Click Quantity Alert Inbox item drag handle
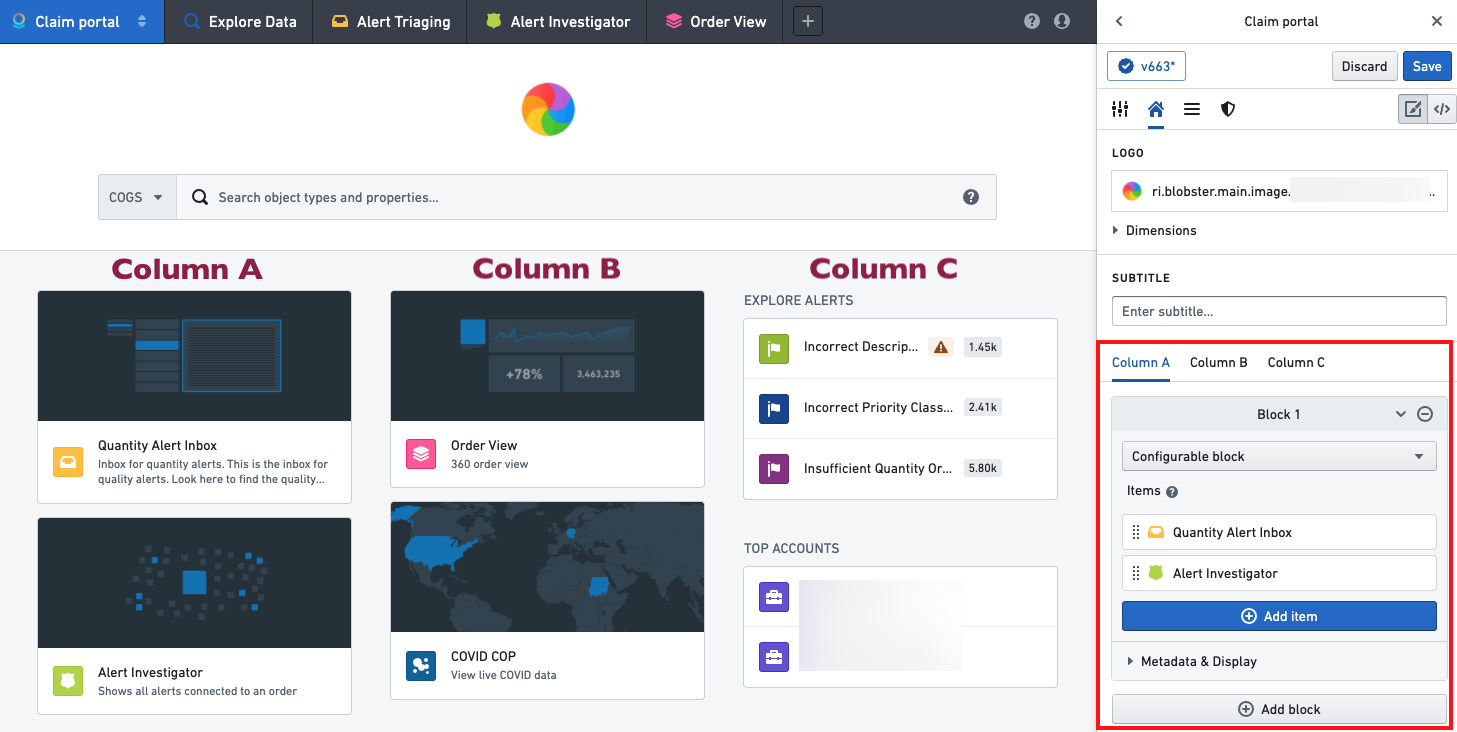Viewport: 1457px width, 732px height. (x=1136, y=532)
